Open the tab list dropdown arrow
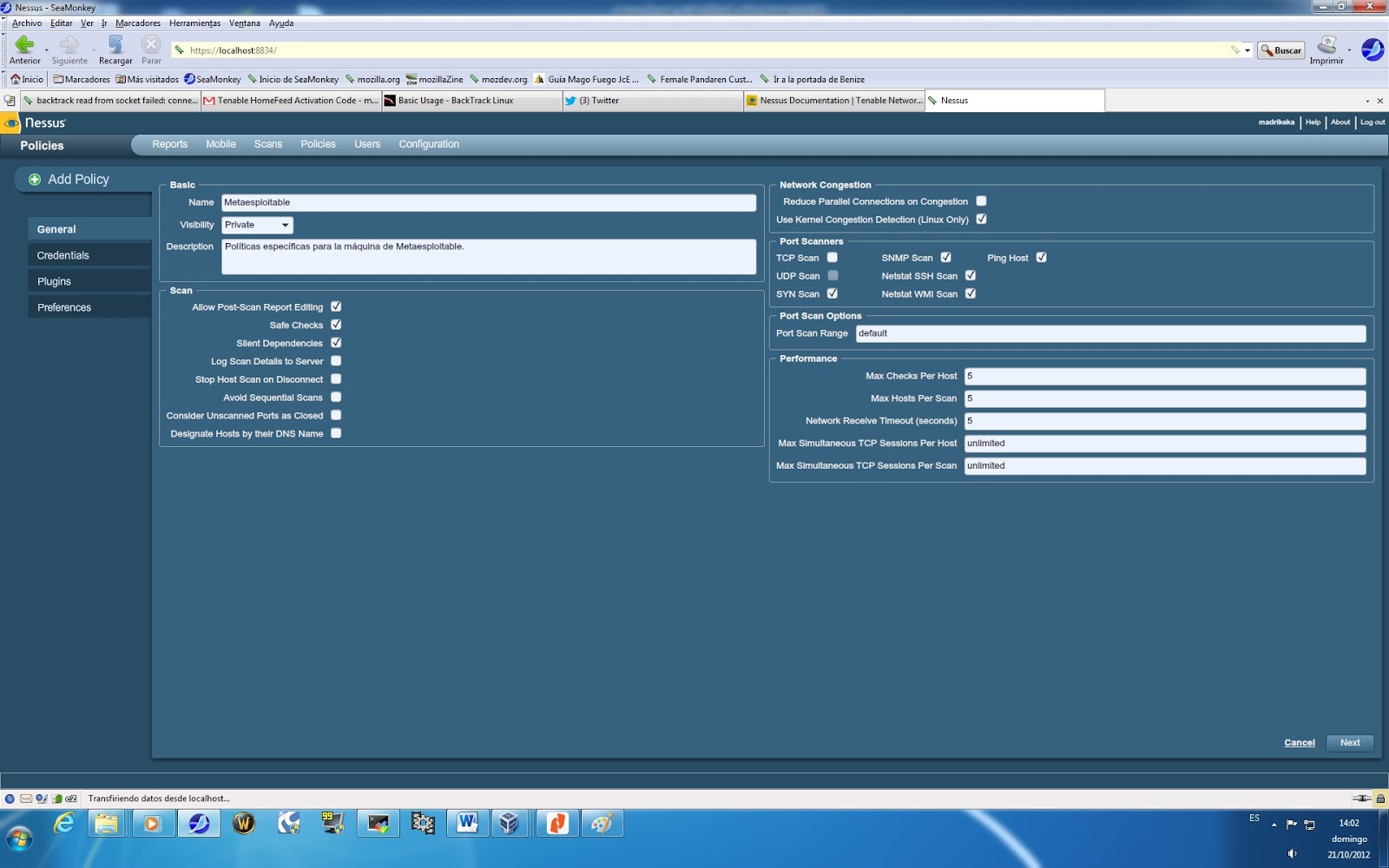This screenshot has width=1389, height=868. pyautogui.click(x=1367, y=101)
